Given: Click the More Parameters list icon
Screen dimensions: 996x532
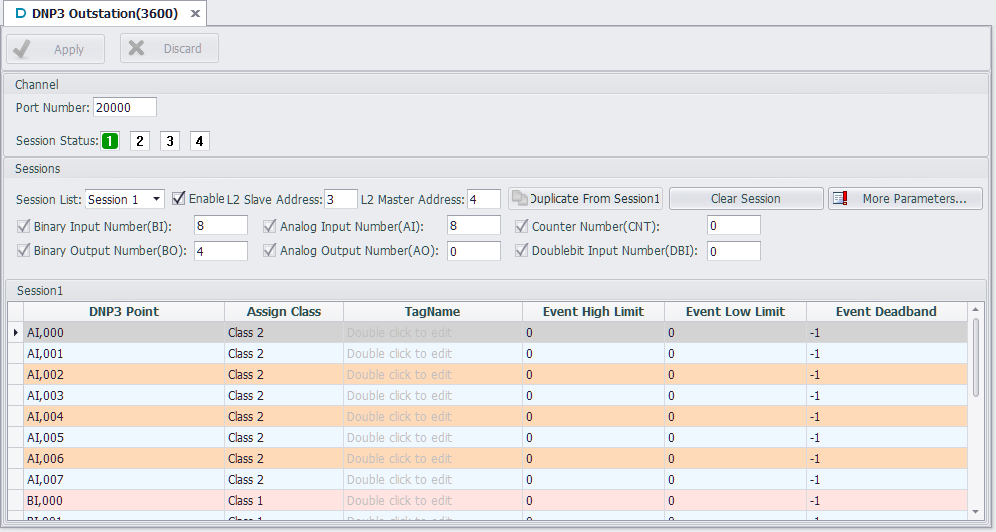Looking at the screenshot, I should tap(840, 199).
